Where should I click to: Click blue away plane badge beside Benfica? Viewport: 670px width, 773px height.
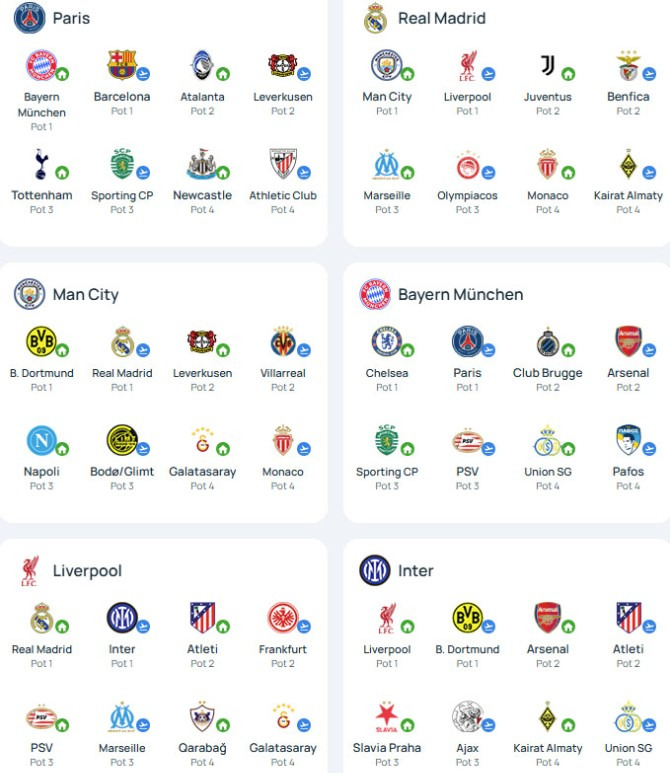pyautogui.click(x=649, y=73)
